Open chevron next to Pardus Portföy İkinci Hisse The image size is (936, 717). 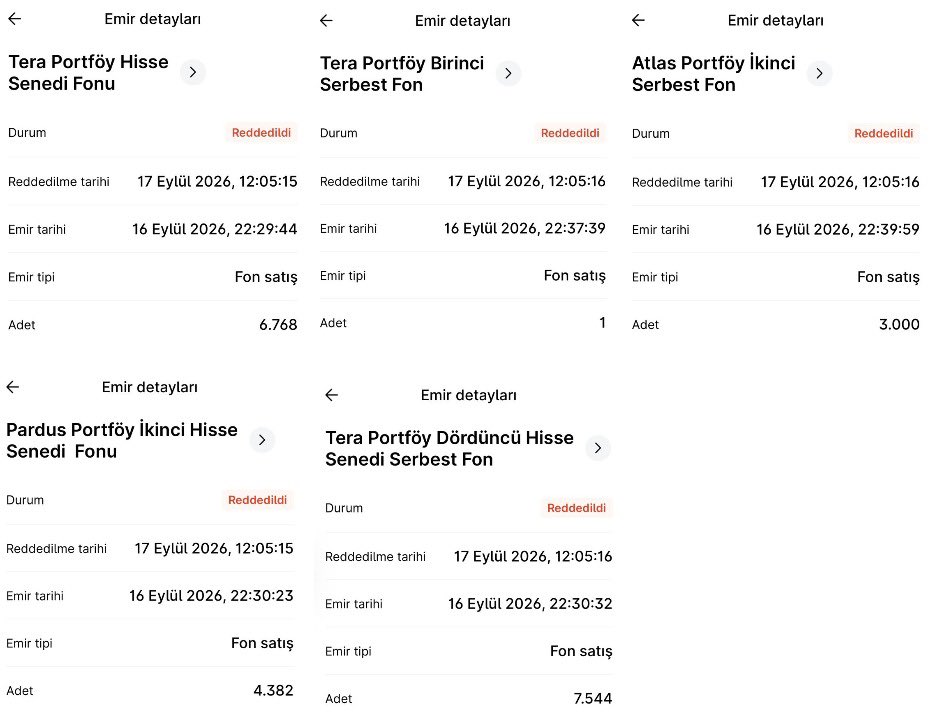[x=262, y=440]
